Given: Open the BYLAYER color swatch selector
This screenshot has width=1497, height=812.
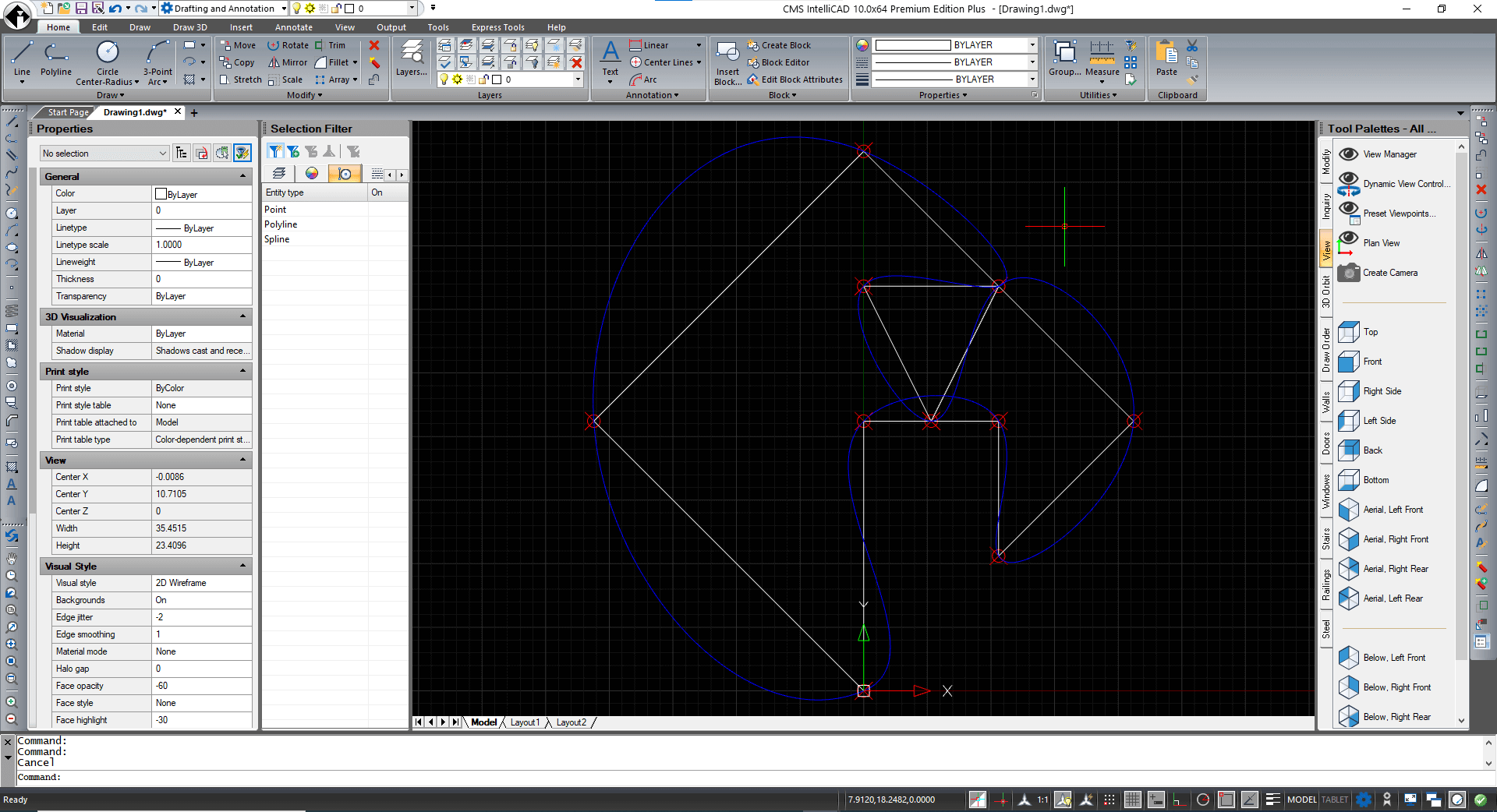Looking at the screenshot, I should pos(955,45).
